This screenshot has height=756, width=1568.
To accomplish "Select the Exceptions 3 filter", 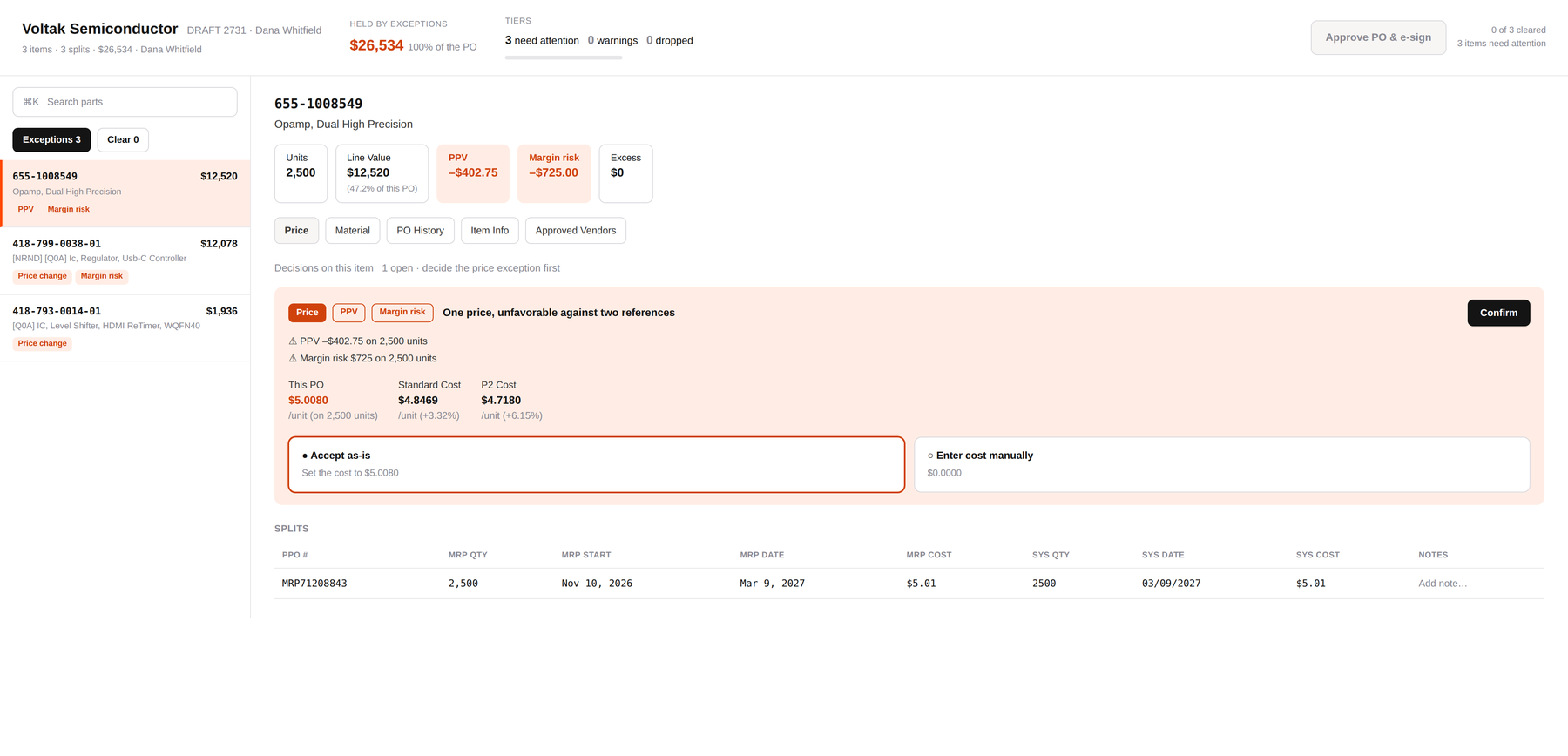I will pyautogui.click(x=51, y=139).
